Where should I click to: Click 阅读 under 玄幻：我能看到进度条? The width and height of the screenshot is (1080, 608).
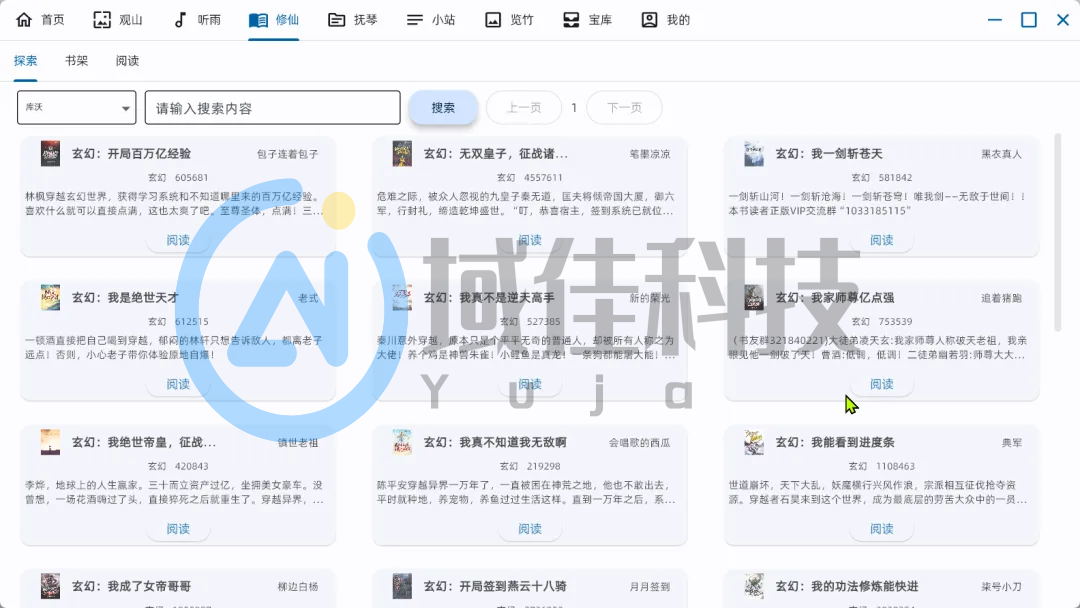tap(882, 529)
